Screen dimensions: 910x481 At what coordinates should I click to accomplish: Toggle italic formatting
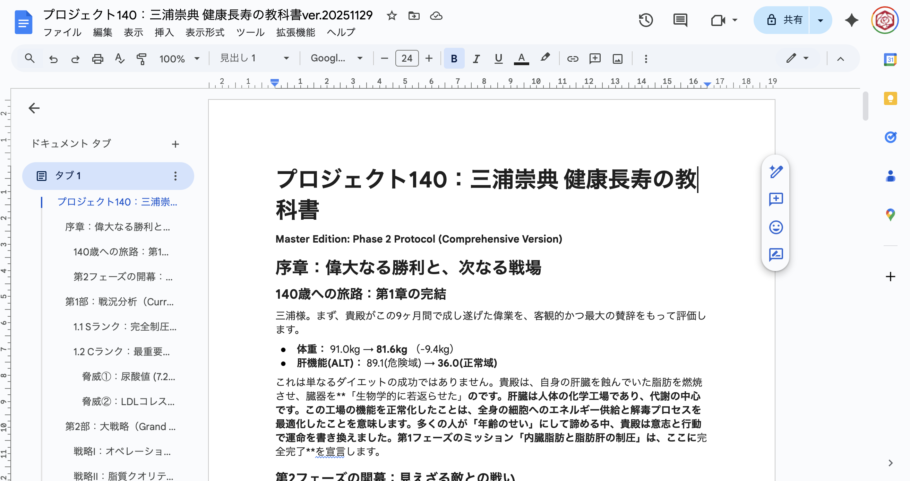(x=476, y=59)
